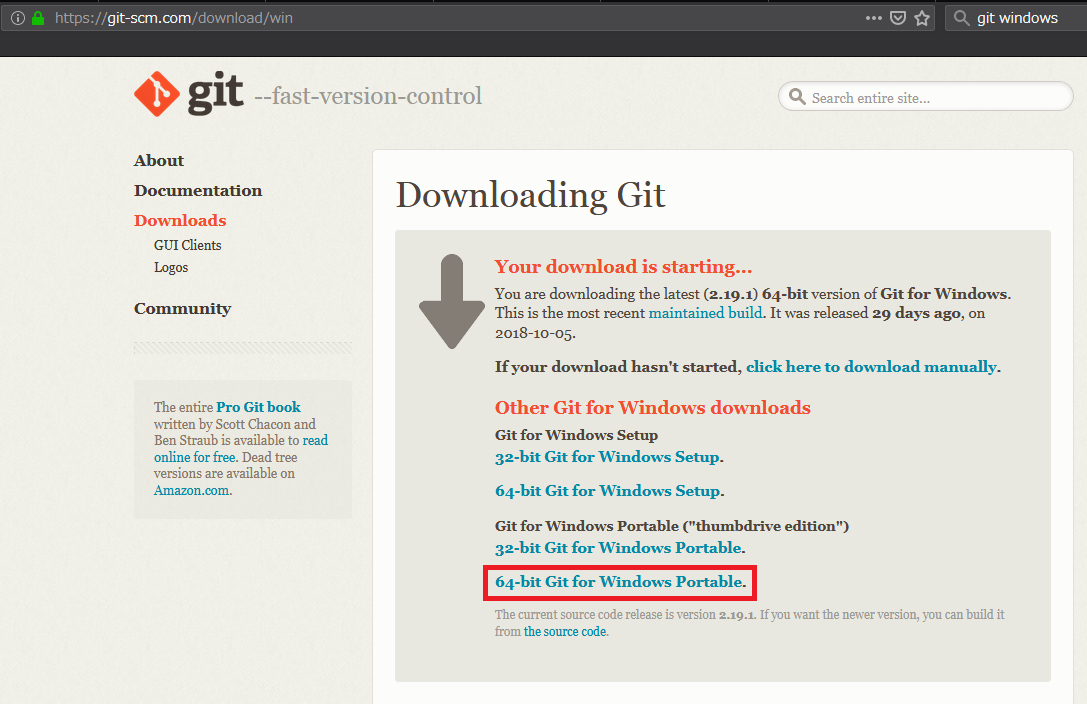Screen dimensions: 1087x704
Task: Toggle the bookmark star for this page
Action: click(x=921, y=17)
